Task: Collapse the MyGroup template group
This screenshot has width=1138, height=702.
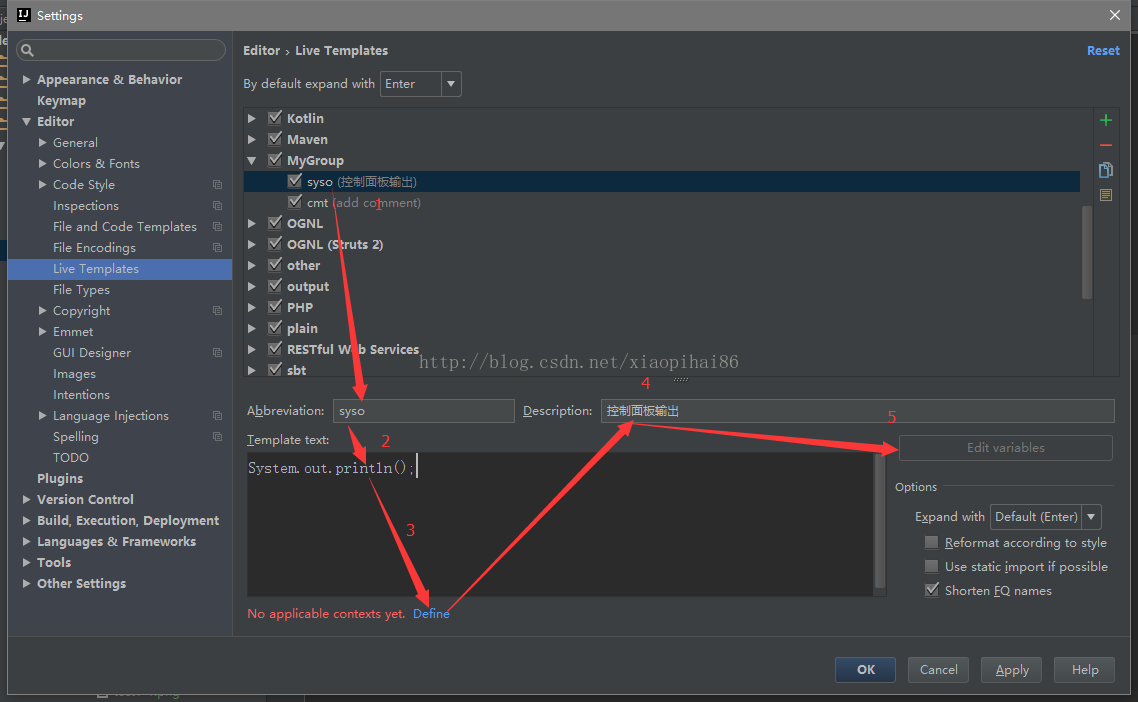Action: pos(252,160)
